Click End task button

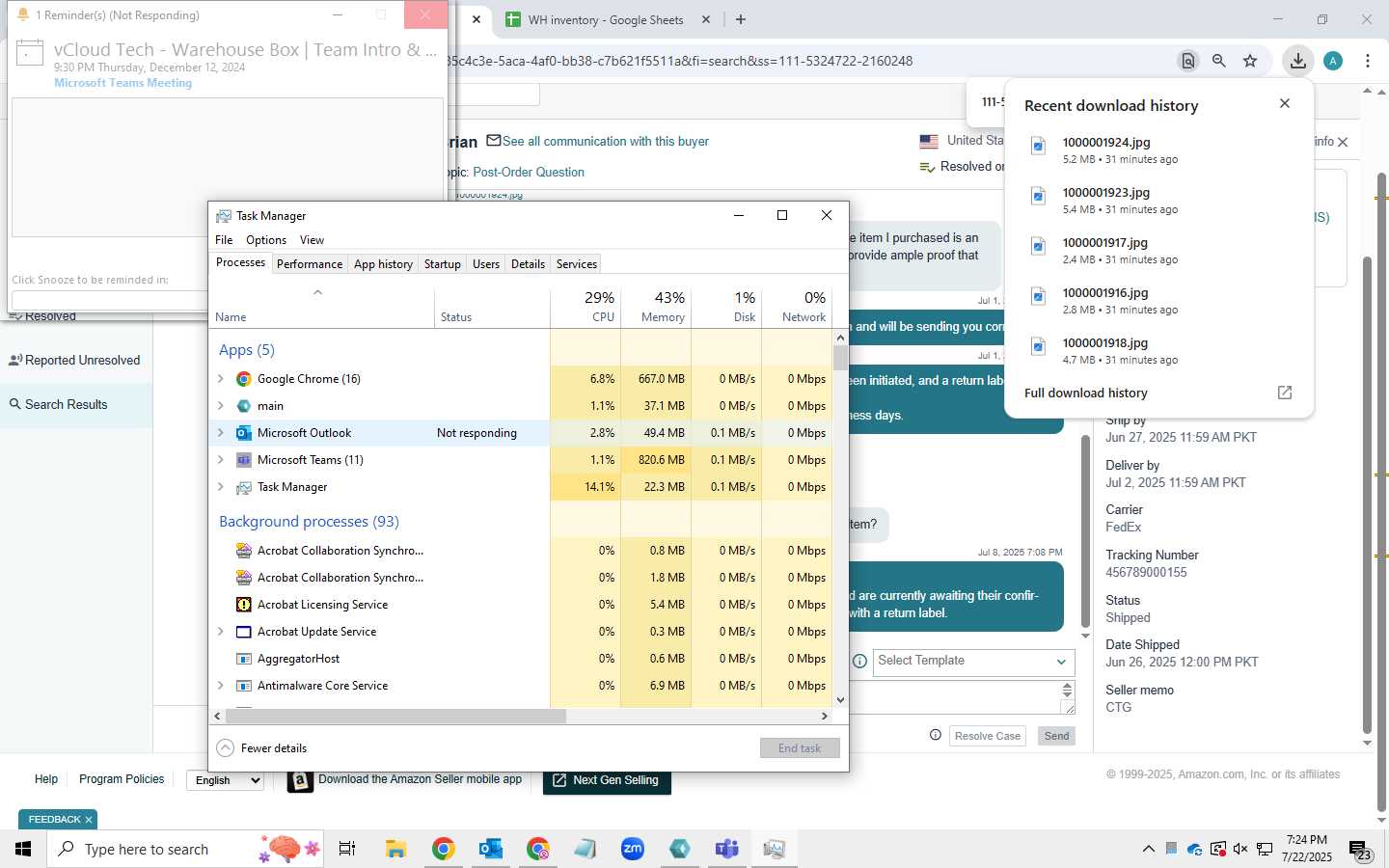[800, 748]
